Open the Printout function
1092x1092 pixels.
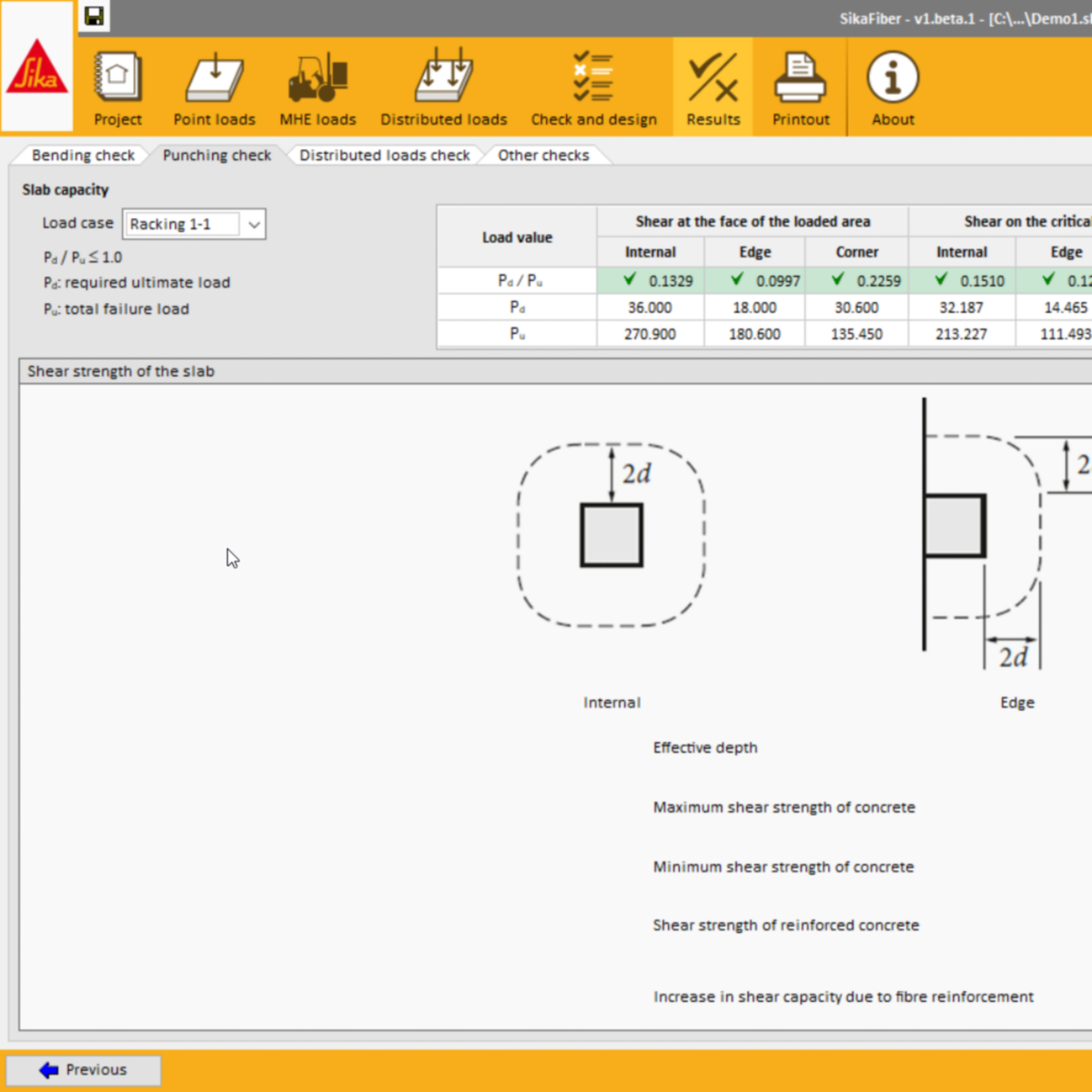tap(800, 86)
